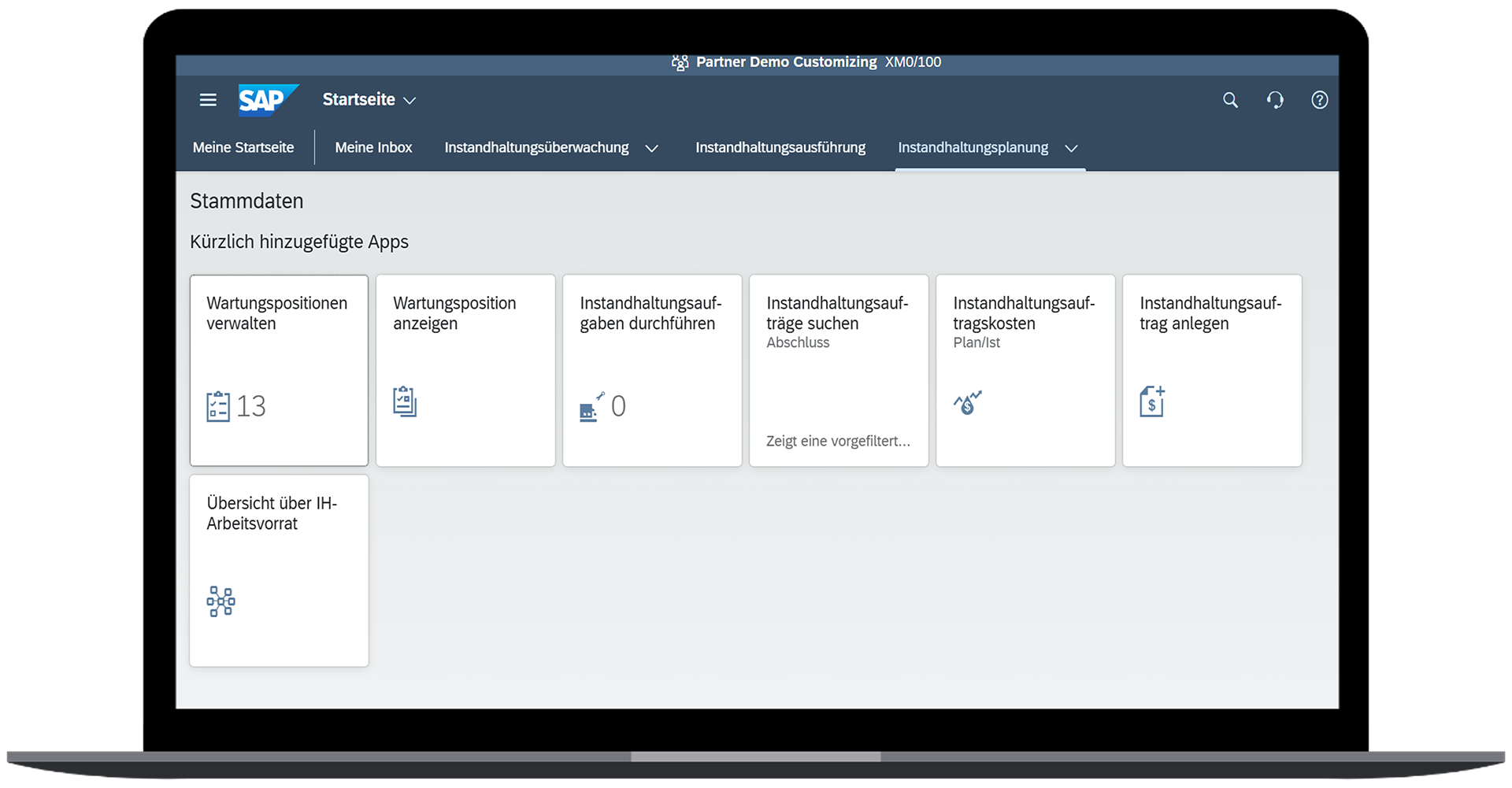Switch to Meine Startseite tab
Image resolution: width=1512 pixels, height=788 pixels.
tap(243, 148)
